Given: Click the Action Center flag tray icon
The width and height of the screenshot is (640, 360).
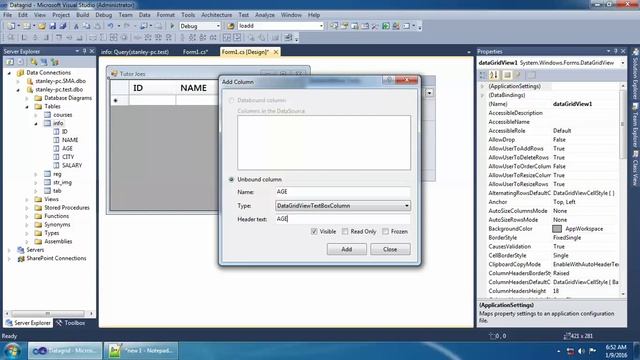Looking at the screenshot, I should click(x=592, y=351).
